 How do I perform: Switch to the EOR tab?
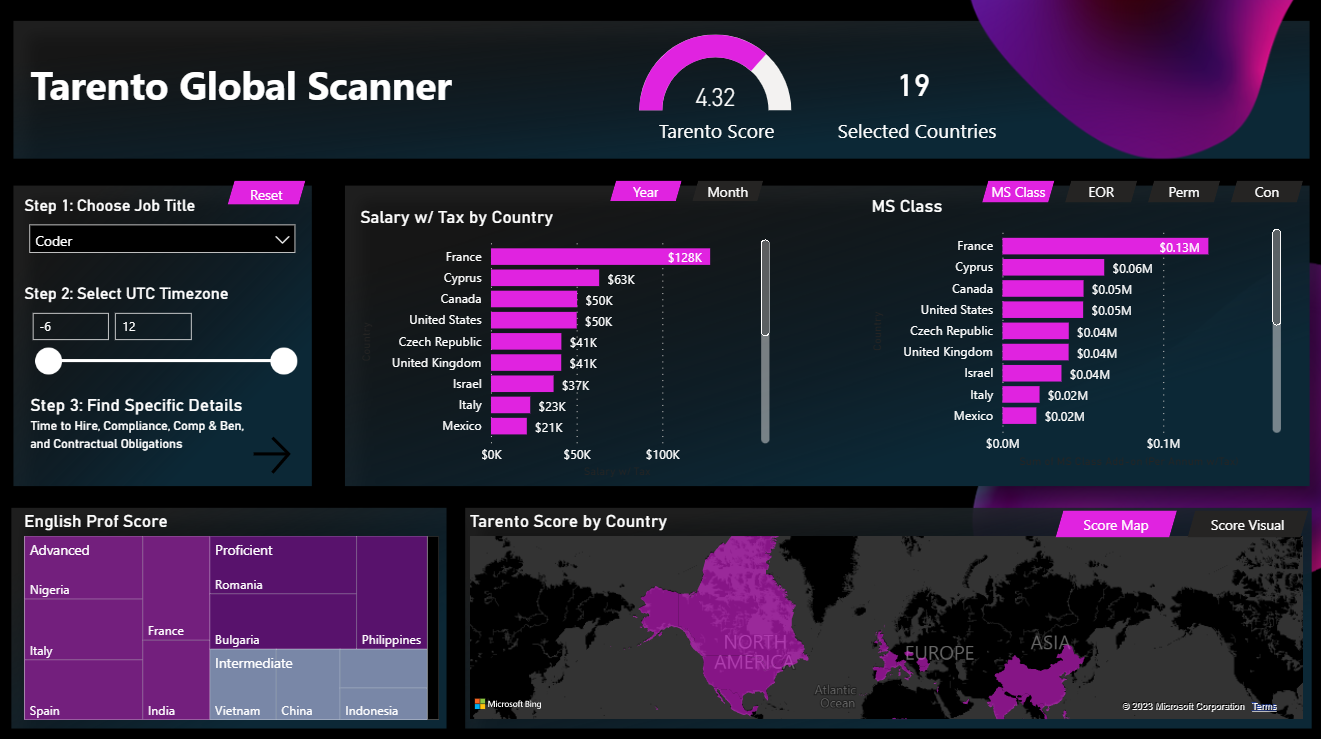1100,192
